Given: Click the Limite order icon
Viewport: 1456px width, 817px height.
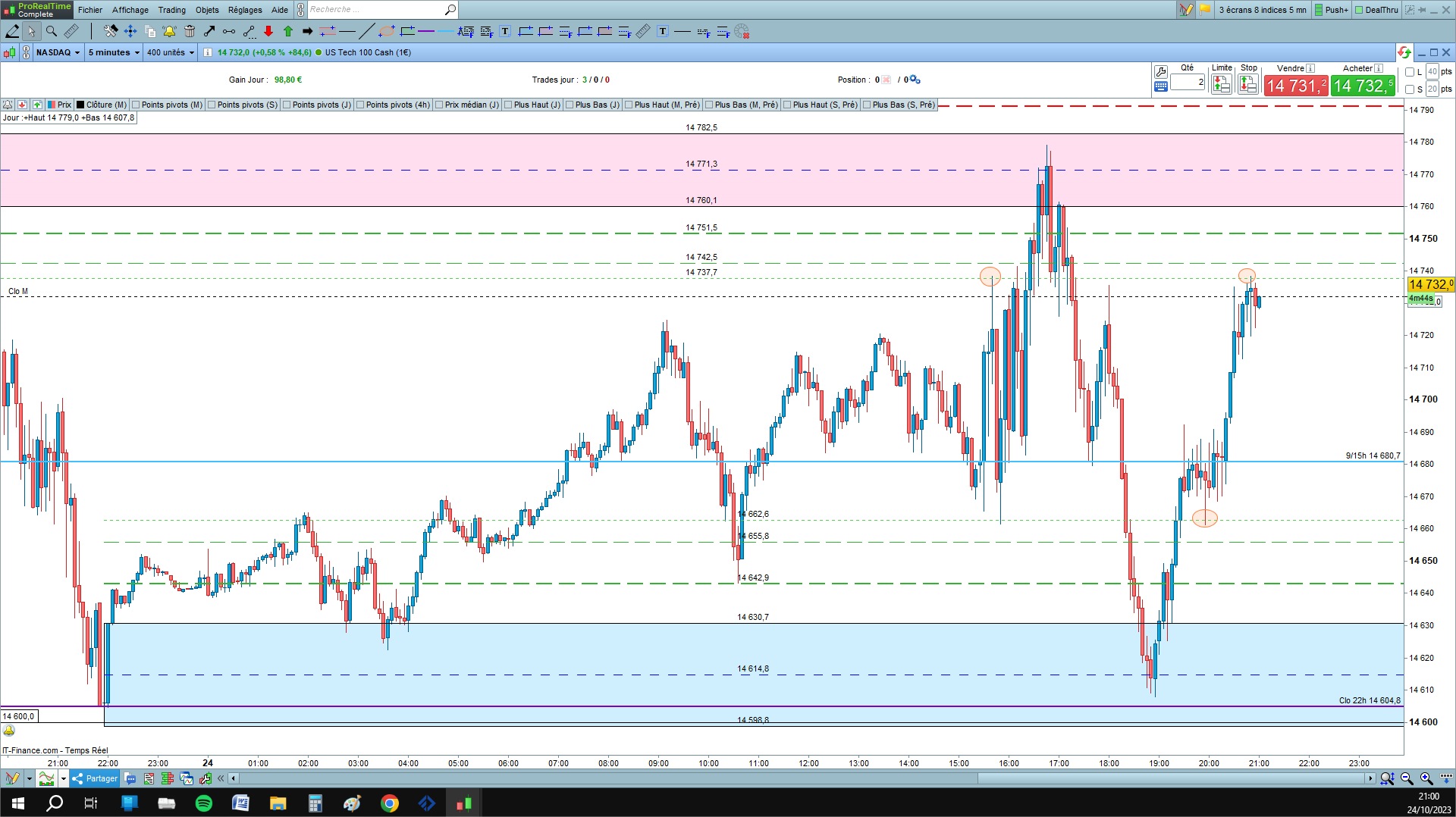Looking at the screenshot, I should pyautogui.click(x=1221, y=84).
